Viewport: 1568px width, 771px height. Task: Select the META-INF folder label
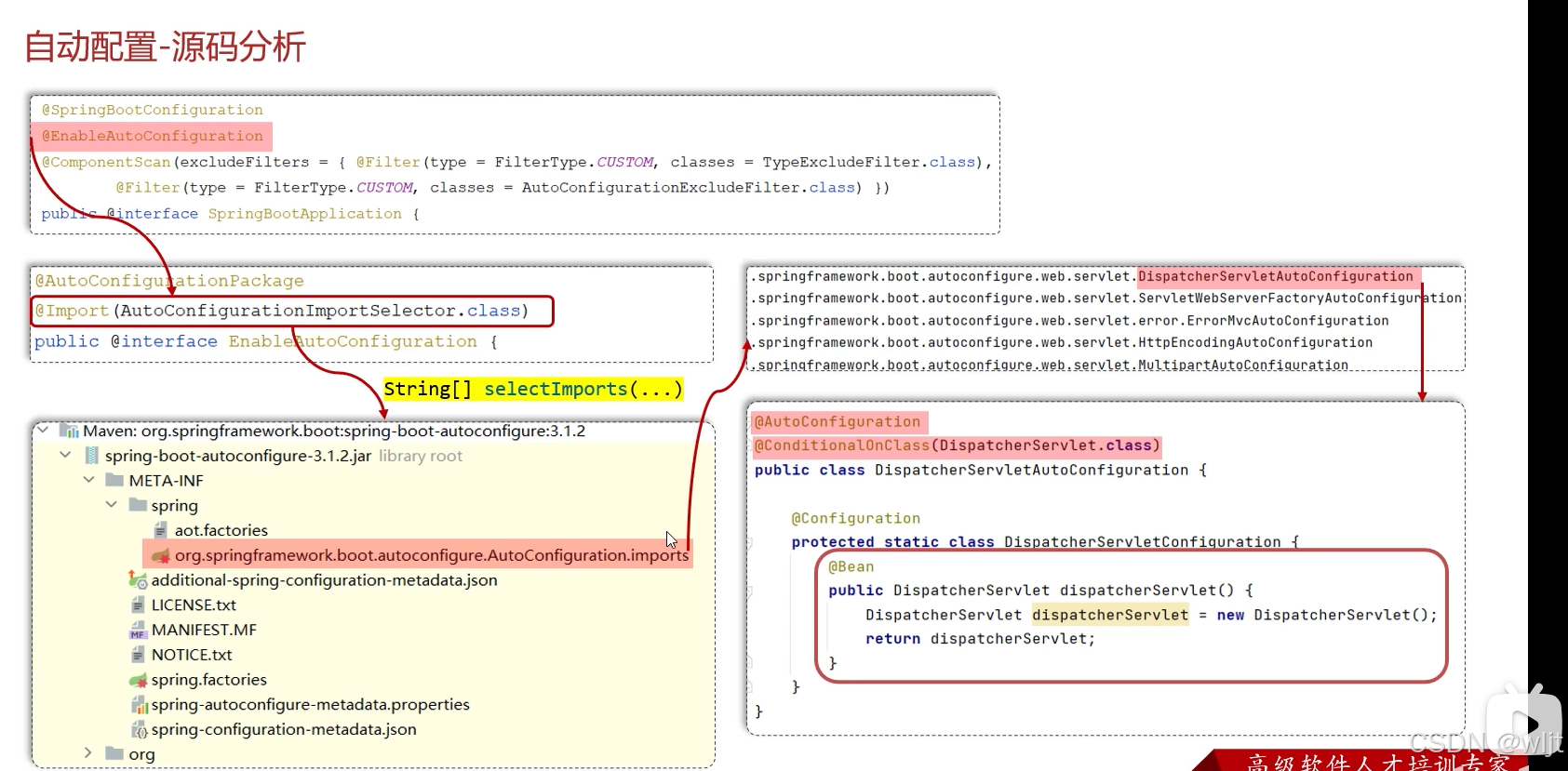pos(166,481)
